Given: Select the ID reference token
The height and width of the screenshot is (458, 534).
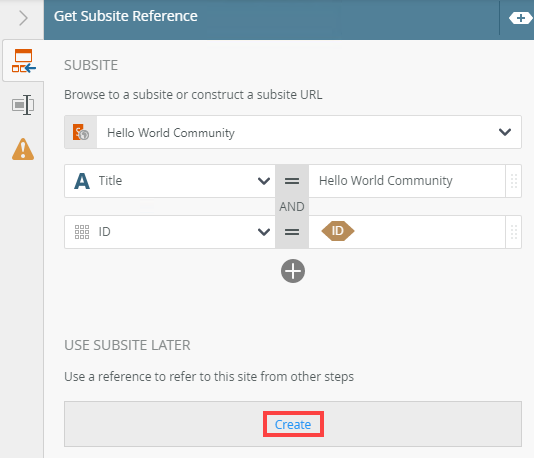Looking at the screenshot, I should pyautogui.click(x=337, y=231).
